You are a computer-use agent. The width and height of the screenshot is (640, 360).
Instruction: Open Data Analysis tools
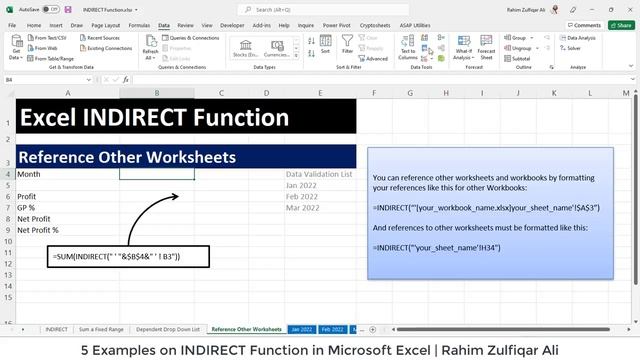pos(578,38)
